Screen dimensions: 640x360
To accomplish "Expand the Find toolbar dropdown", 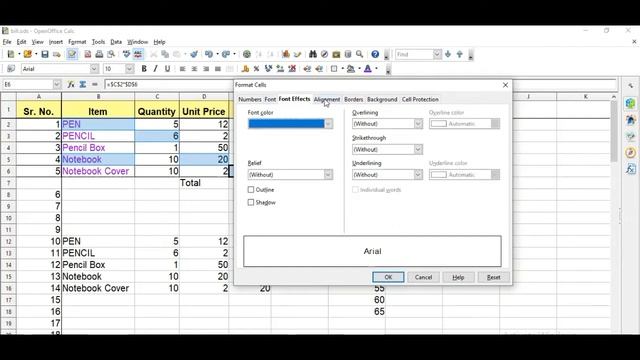I will coord(437,54).
